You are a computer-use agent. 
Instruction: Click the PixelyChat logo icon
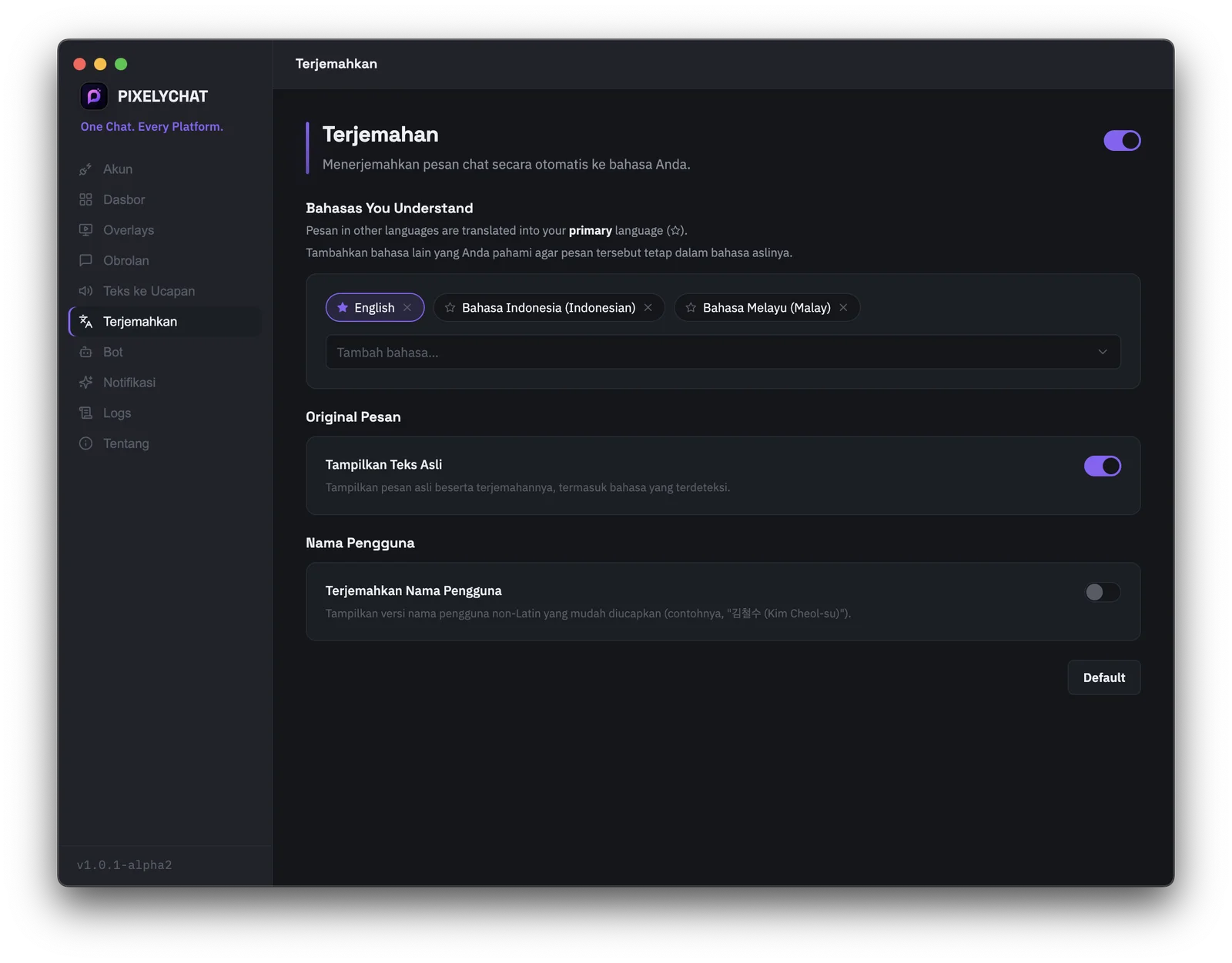94,96
